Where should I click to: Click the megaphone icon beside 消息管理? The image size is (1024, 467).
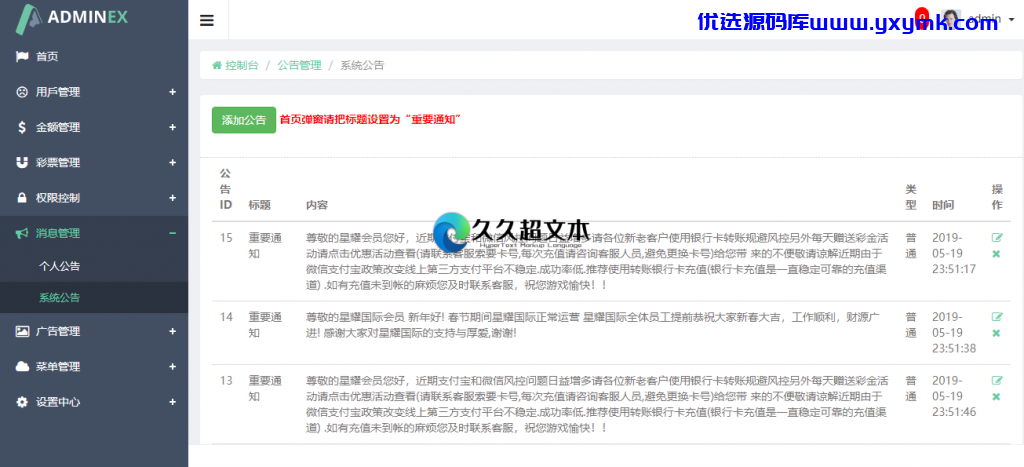click(x=22, y=233)
